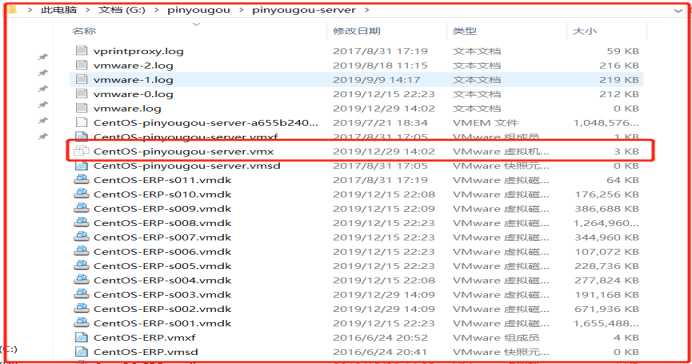Image resolution: width=692 pixels, height=364 pixels.
Task: Navigate to 文档 (G:) in the breadcrumb
Action: point(122,10)
